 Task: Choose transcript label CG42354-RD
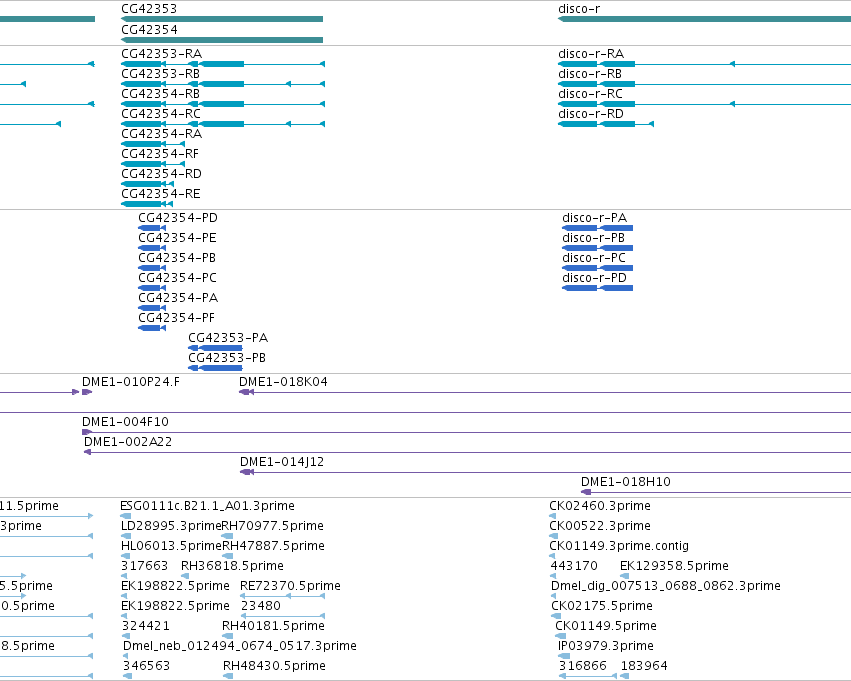point(161,174)
